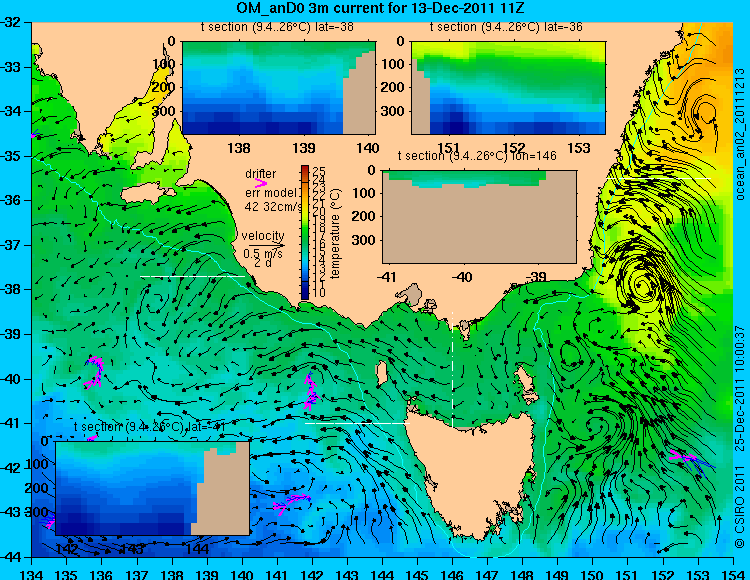Click Kangaroo Island near 137E, 36S
This screenshot has width=750, height=580.
[x=147, y=195]
